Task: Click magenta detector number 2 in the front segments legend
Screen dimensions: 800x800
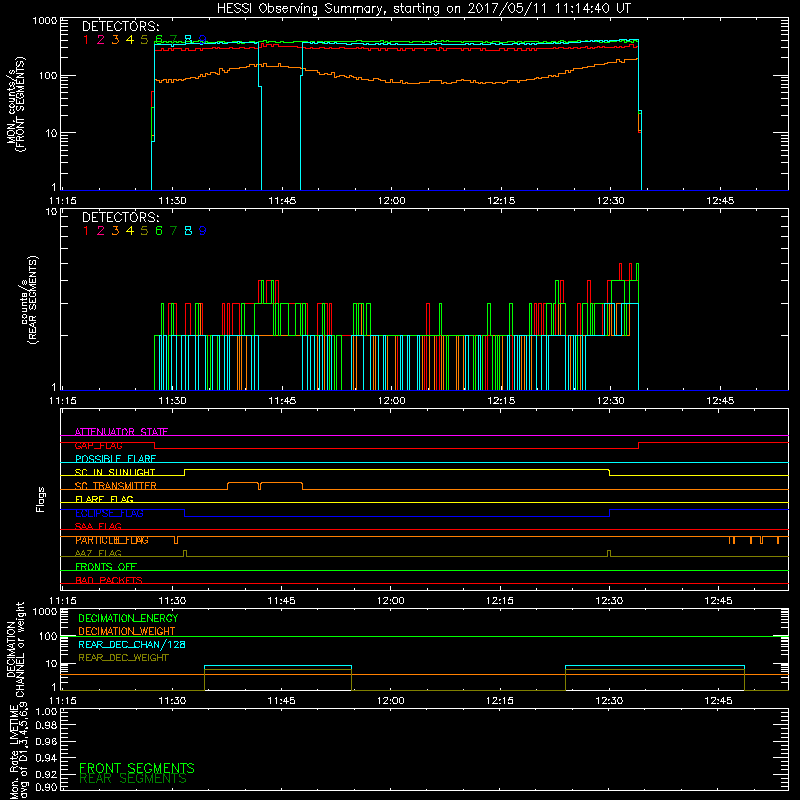Action: coord(101,40)
